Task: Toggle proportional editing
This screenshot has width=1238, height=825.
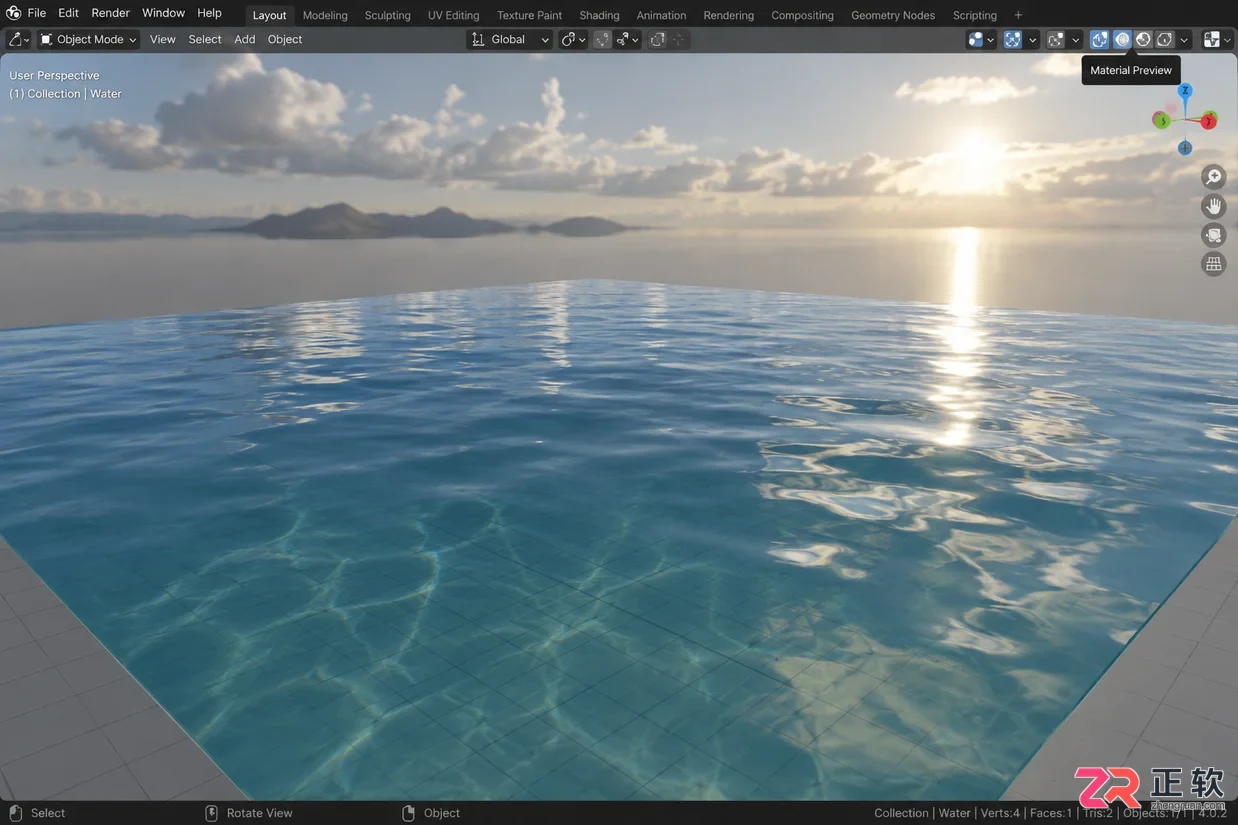Action: [657, 39]
